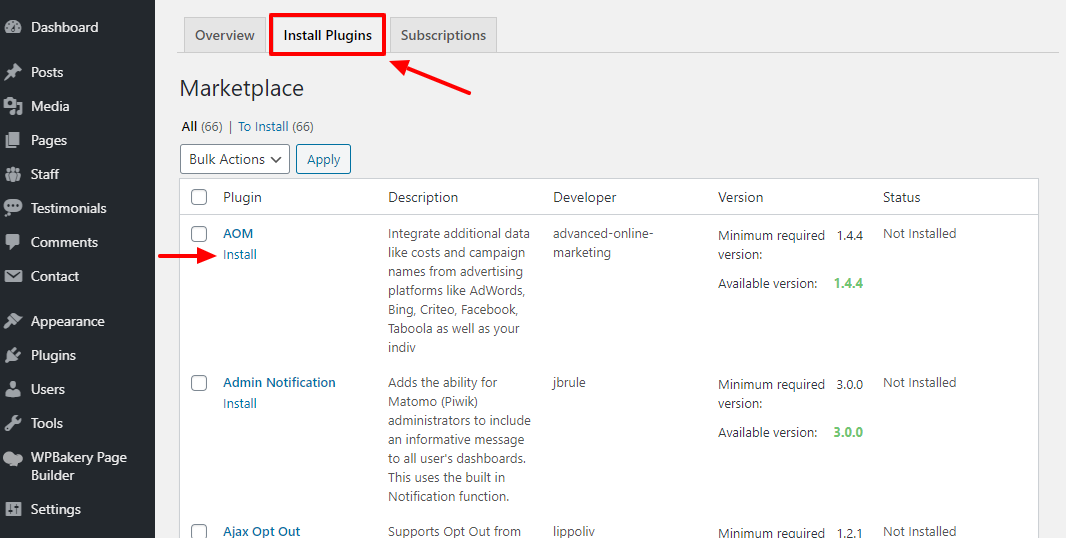Click the Appearance paintbrush icon

point(13,321)
